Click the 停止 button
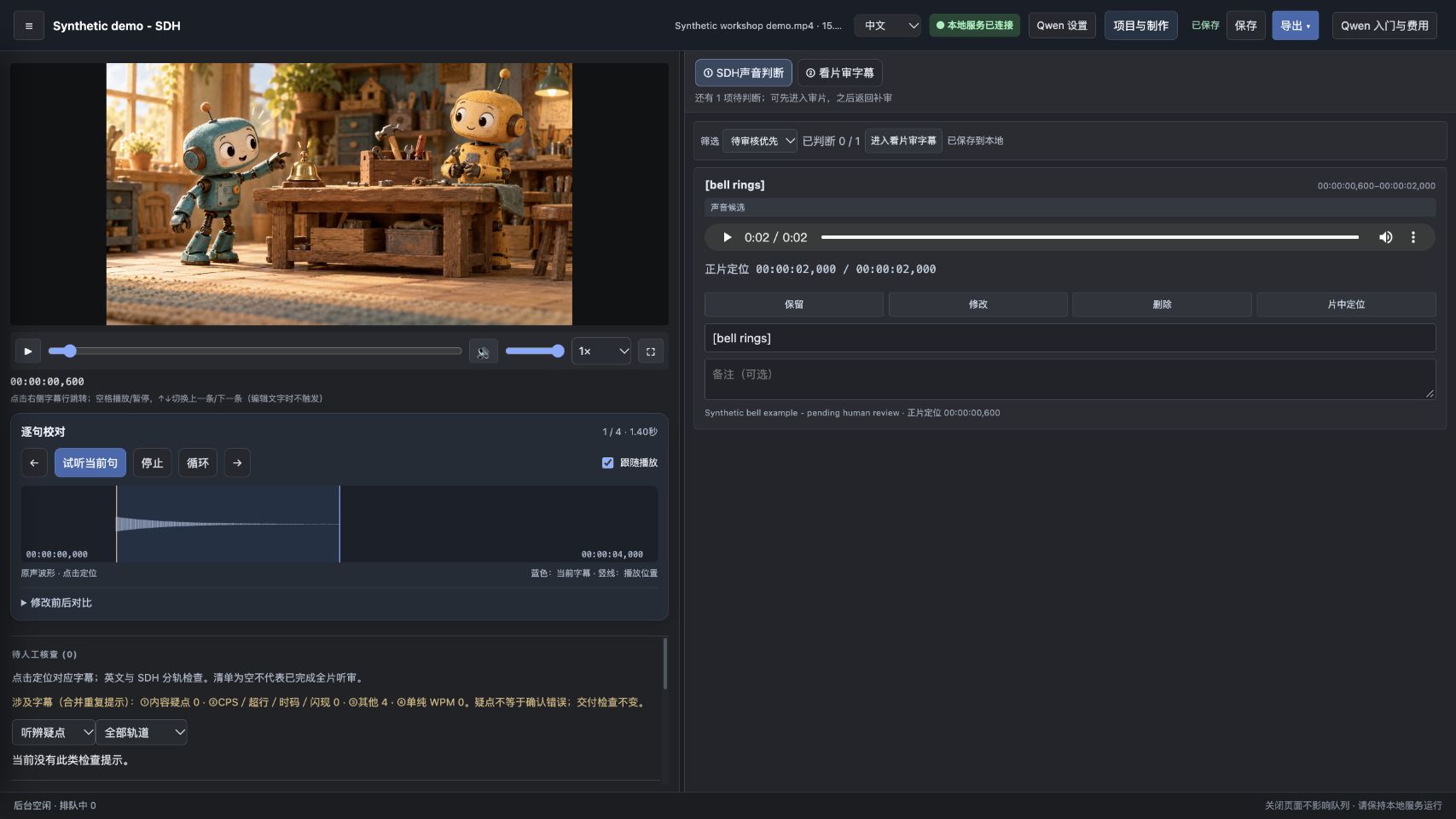Screen dimensions: 1456x819 point(152,462)
